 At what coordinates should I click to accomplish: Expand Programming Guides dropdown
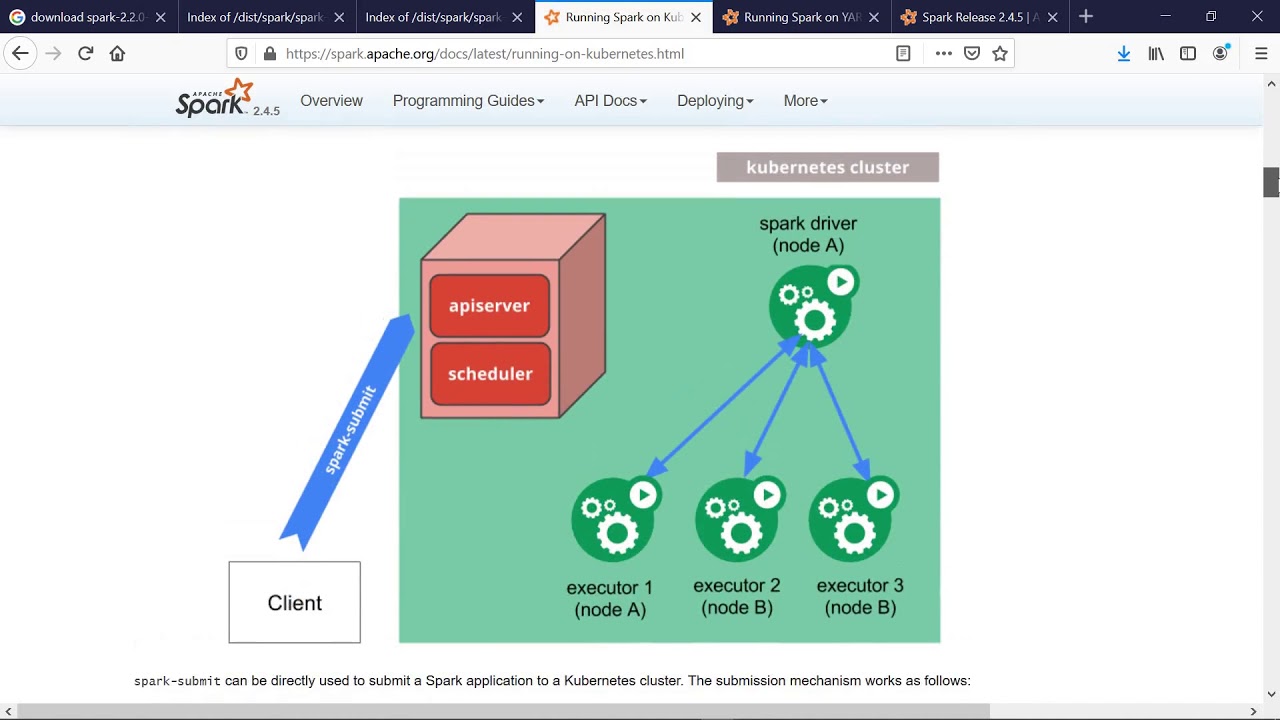[x=468, y=101]
